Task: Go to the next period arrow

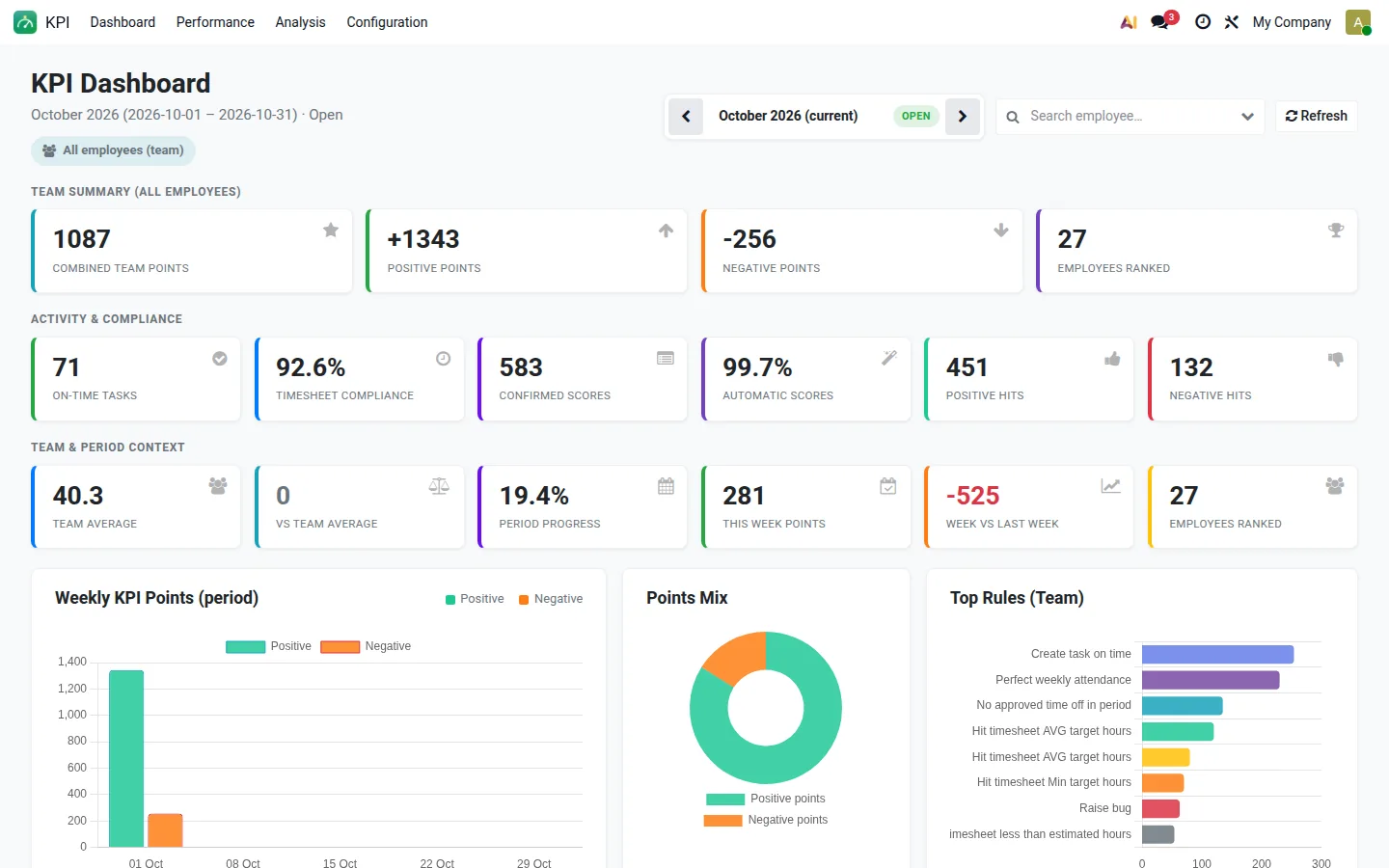Action: tap(963, 117)
